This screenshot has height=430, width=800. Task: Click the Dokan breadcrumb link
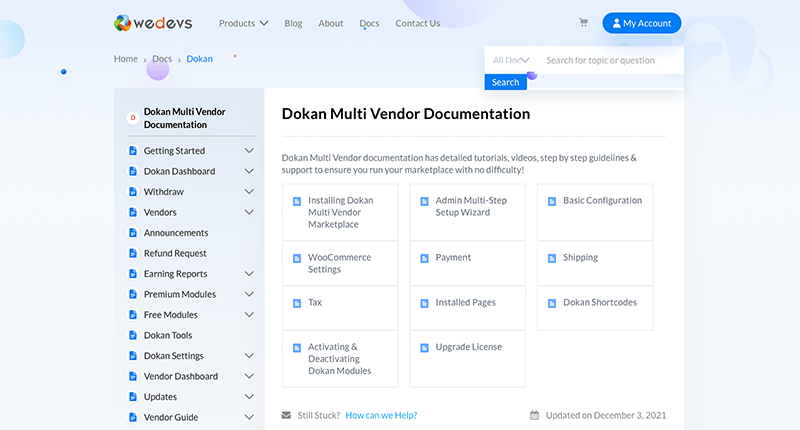[x=199, y=59]
